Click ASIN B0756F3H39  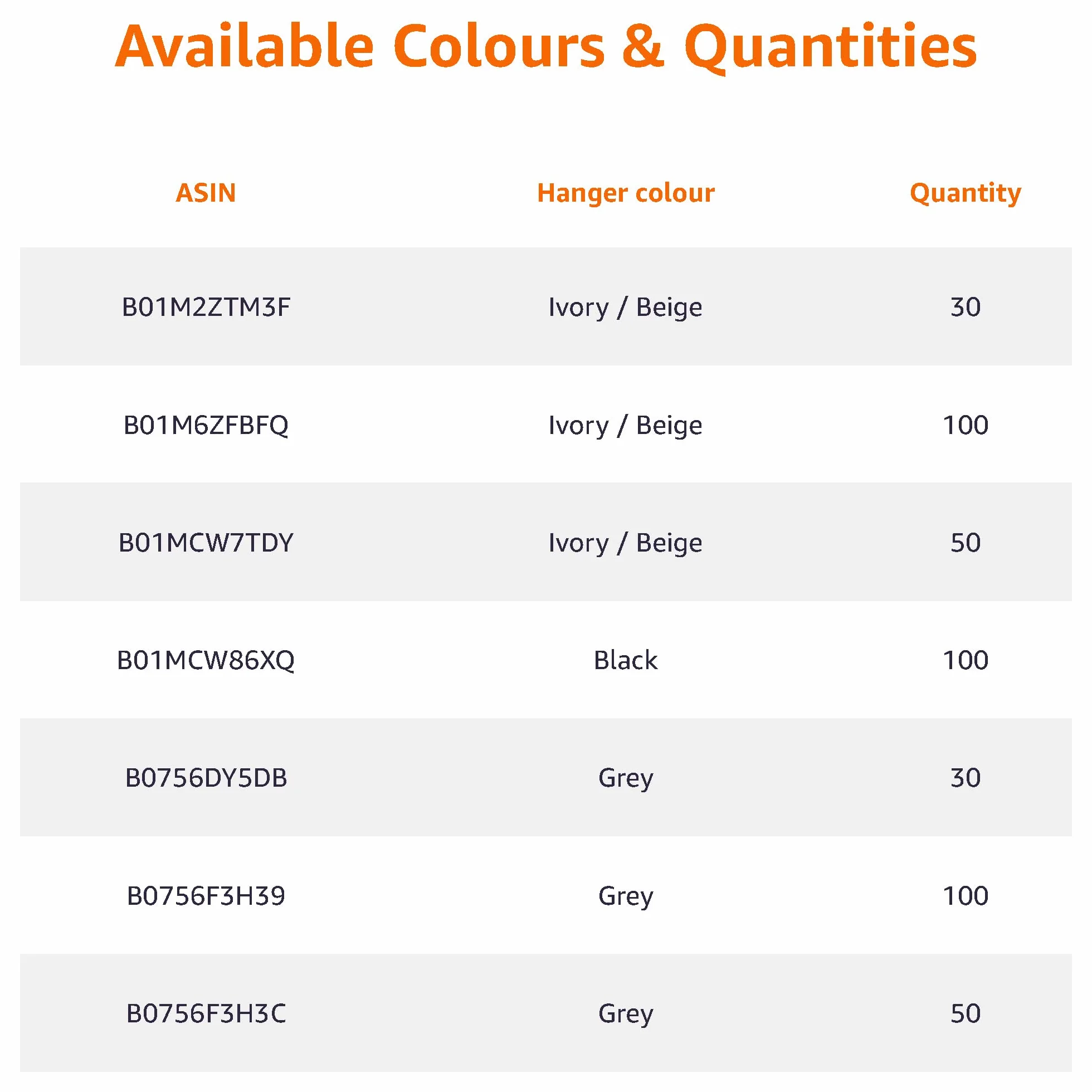[x=206, y=896]
